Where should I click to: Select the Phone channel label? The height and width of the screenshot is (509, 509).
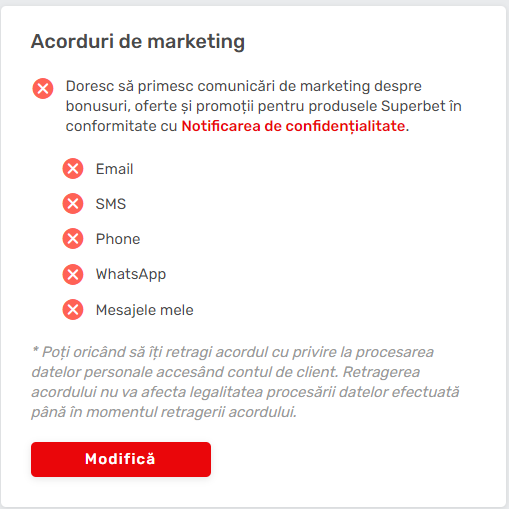[x=118, y=239]
